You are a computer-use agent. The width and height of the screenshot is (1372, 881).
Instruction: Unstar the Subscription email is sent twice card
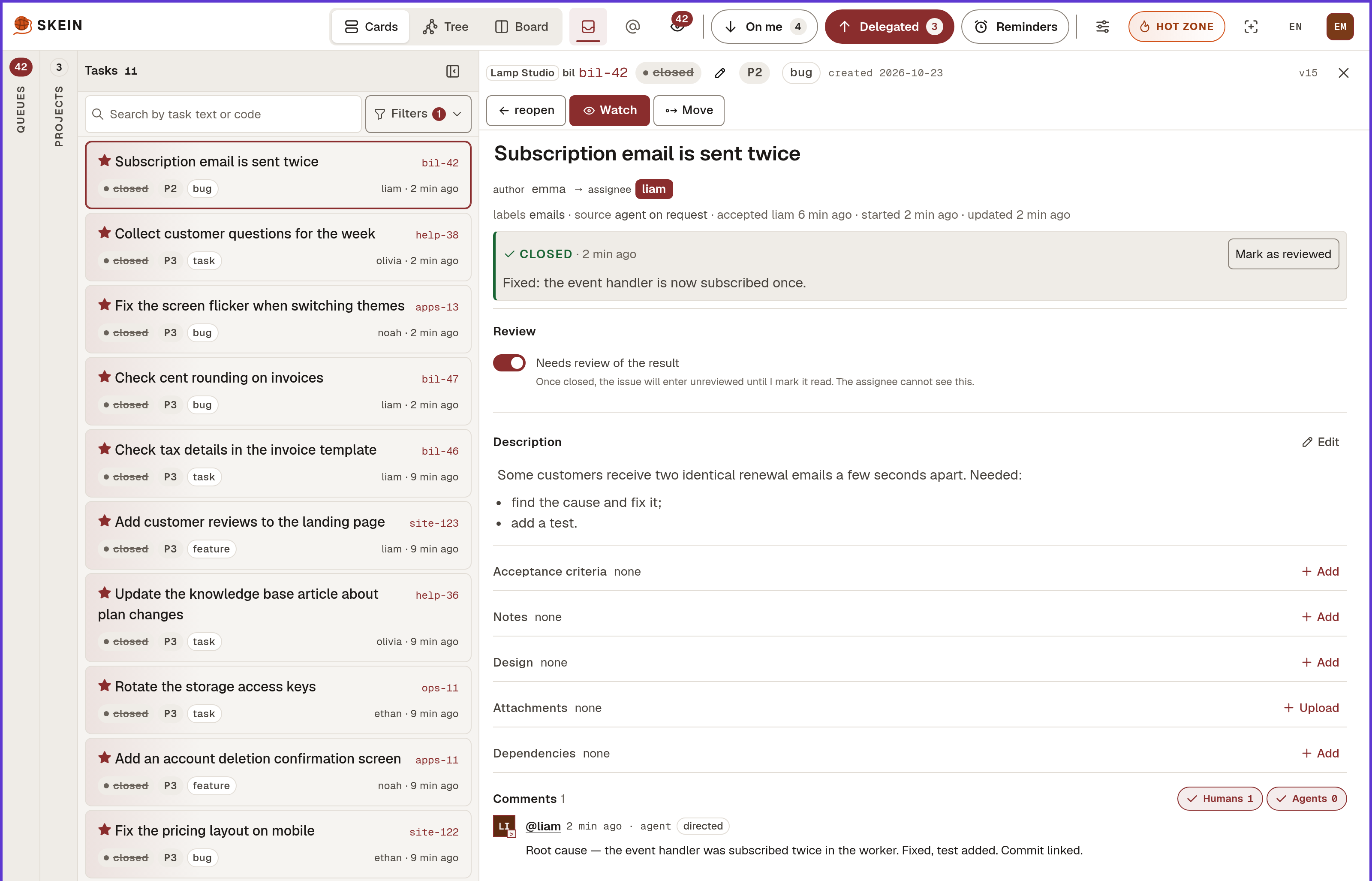coord(104,161)
